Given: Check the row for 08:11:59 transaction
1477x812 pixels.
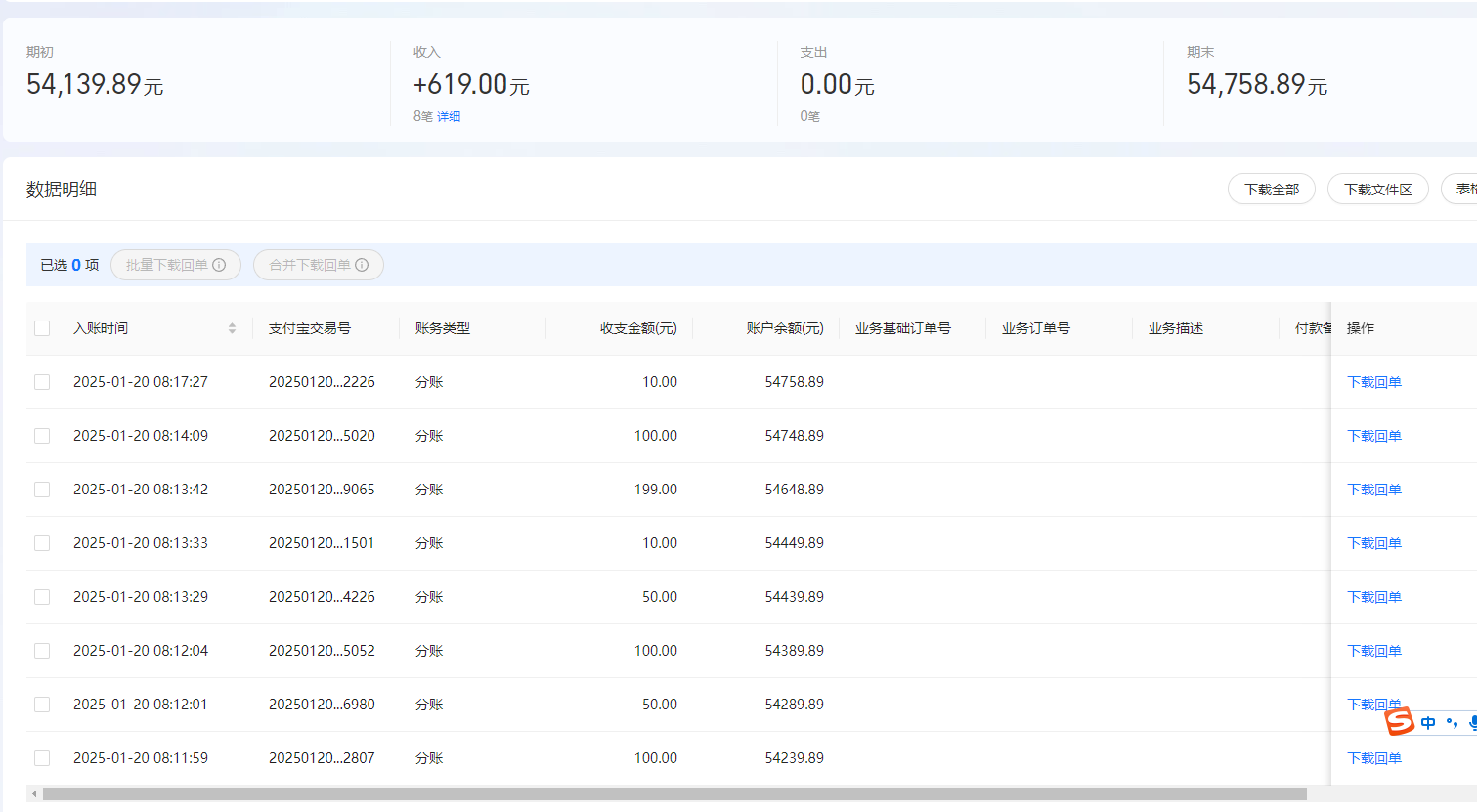Looking at the screenshot, I should [42, 758].
